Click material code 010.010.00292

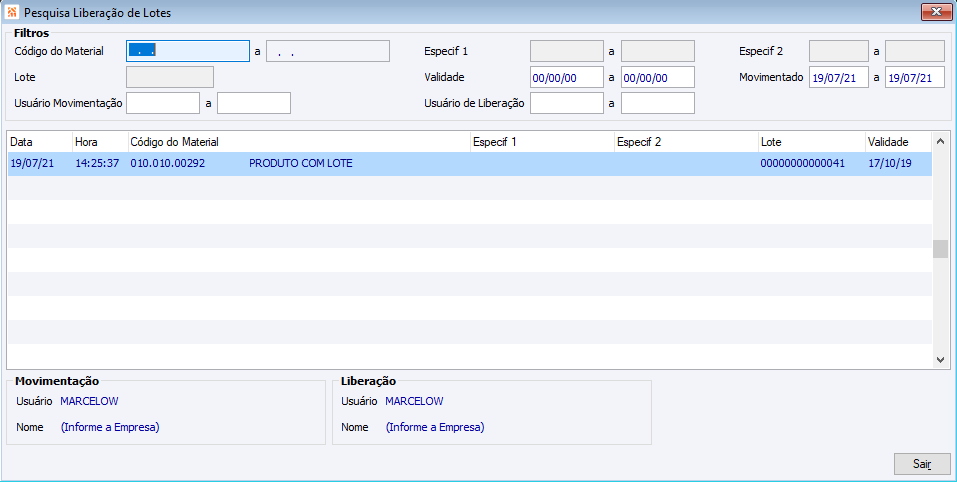(168, 164)
